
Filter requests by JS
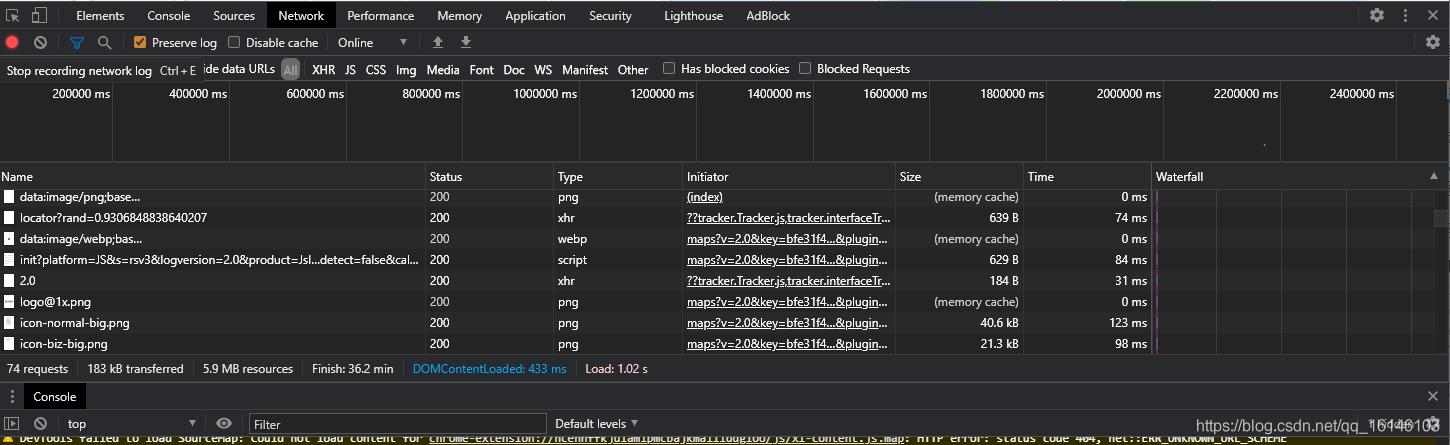pyautogui.click(x=350, y=69)
